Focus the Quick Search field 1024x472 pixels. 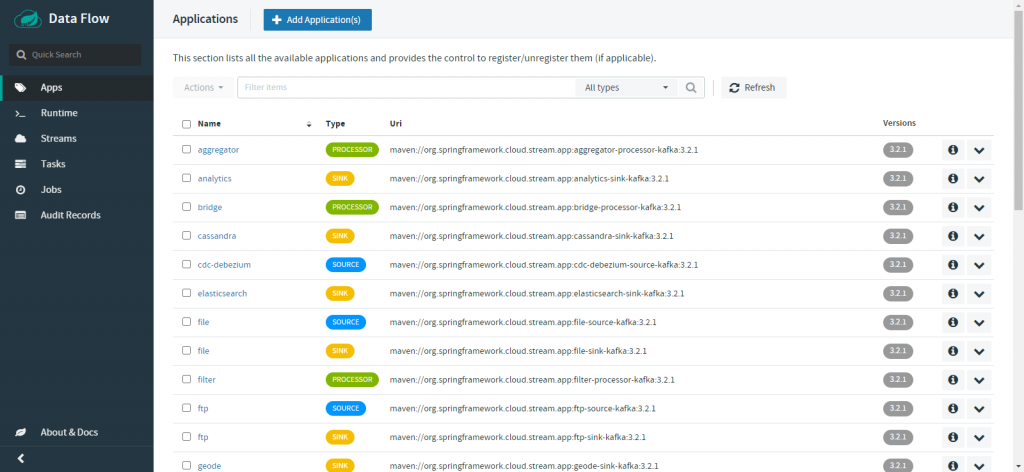75,55
